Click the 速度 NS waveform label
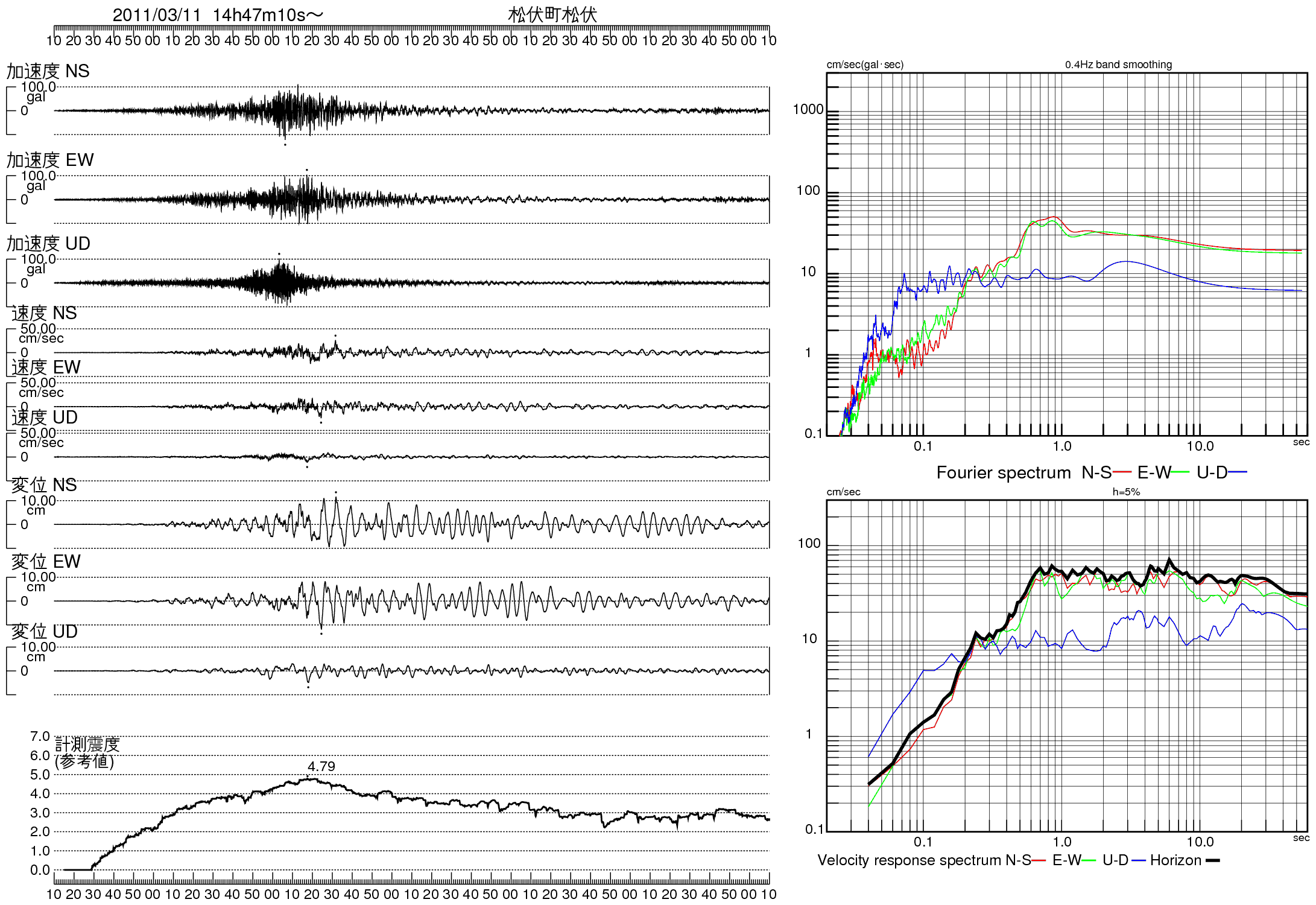Screen dimensions: 1316x905 [44, 313]
